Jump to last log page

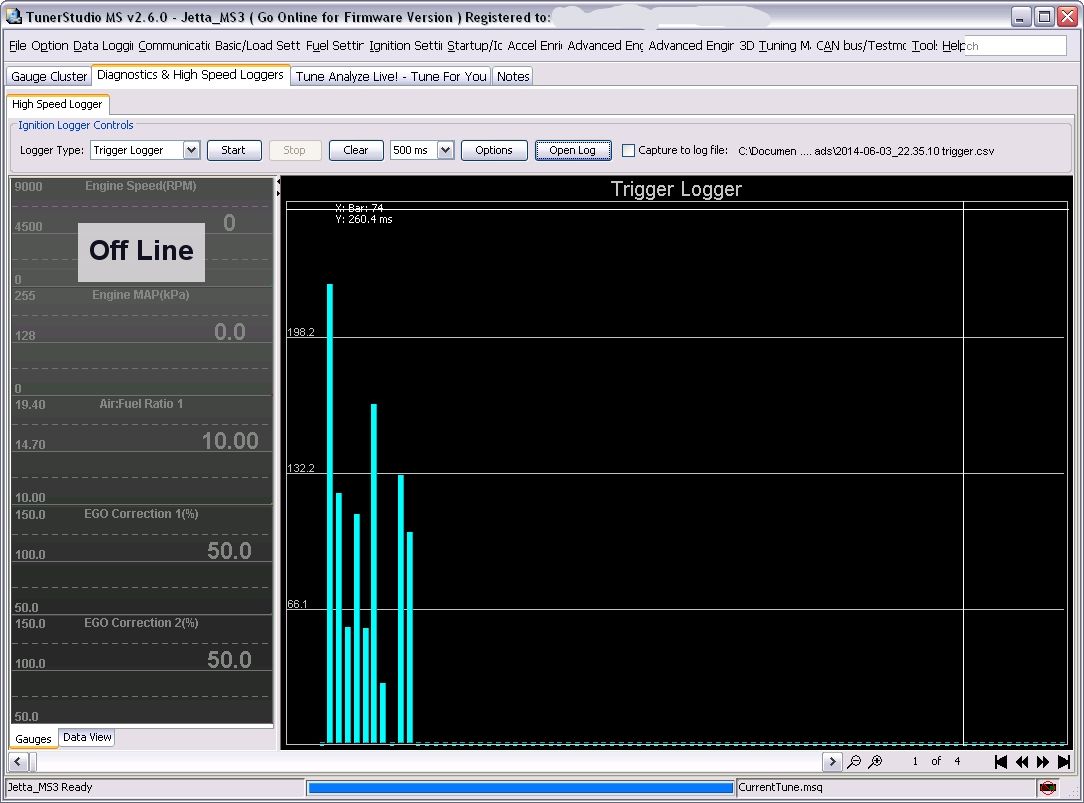[1064, 762]
